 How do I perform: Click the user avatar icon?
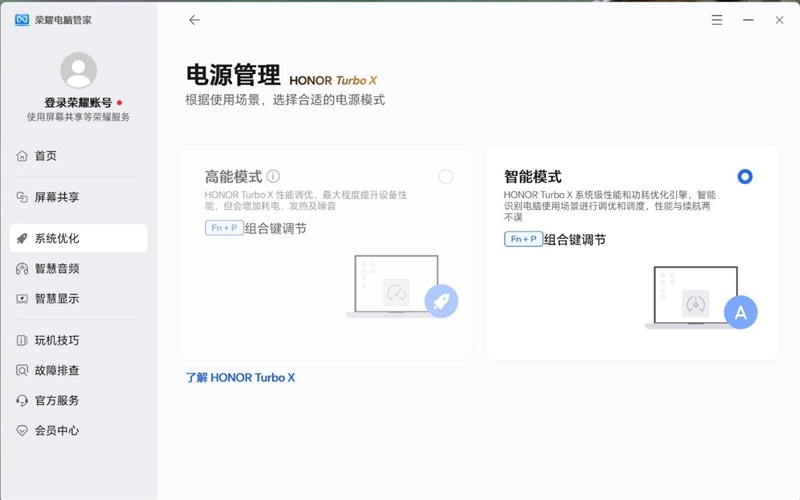(x=79, y=70)
